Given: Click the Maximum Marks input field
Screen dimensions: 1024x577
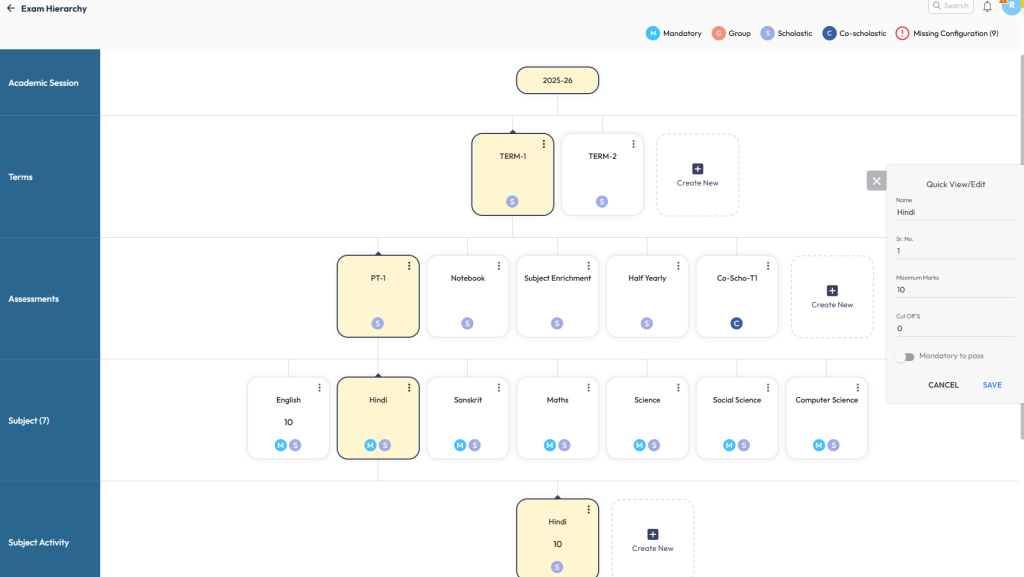Looking at the screenshot, I should point(955,290).
